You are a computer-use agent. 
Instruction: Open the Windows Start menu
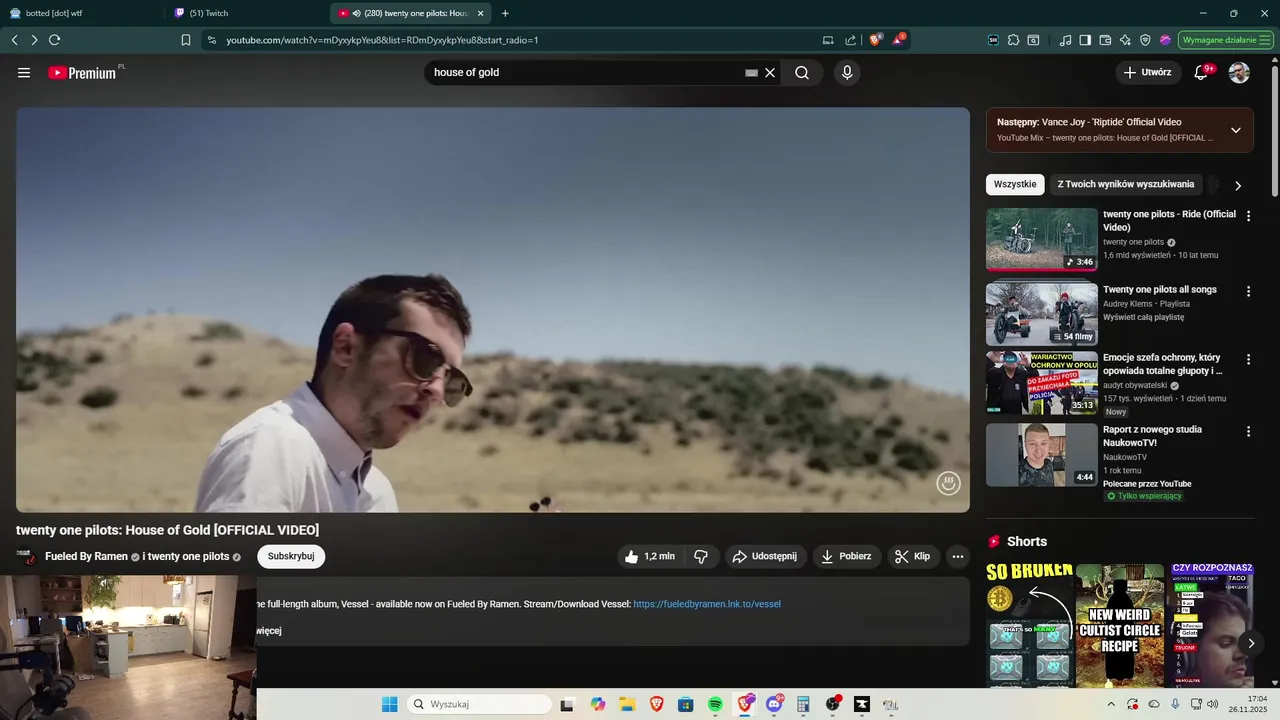pos(389,704)
